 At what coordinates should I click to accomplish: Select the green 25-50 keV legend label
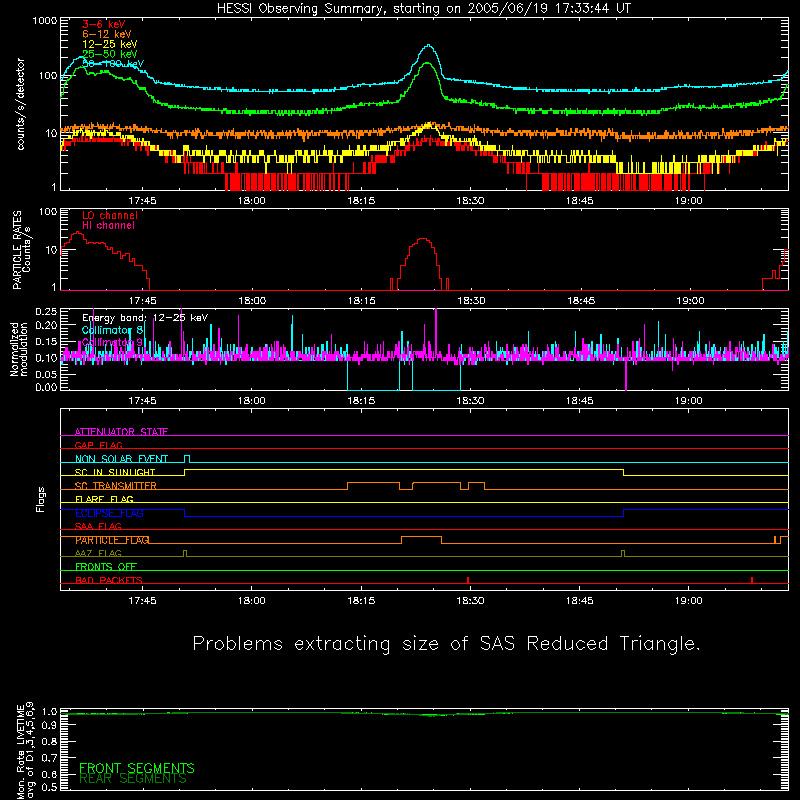click(110, 54)
